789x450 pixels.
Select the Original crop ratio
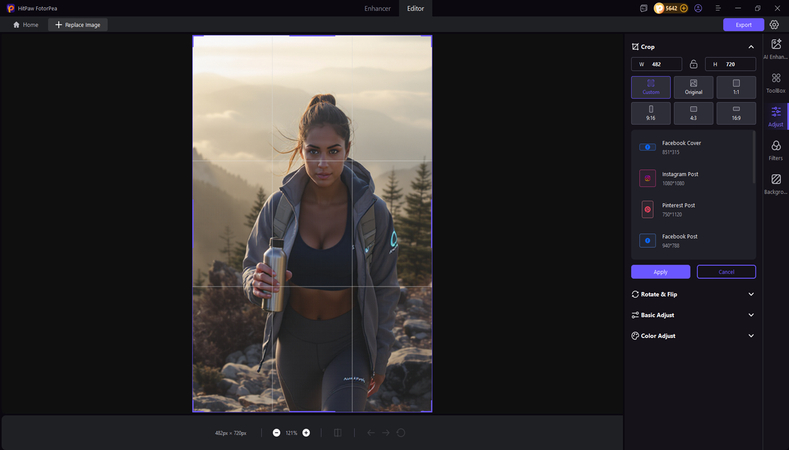coord(693,87)
